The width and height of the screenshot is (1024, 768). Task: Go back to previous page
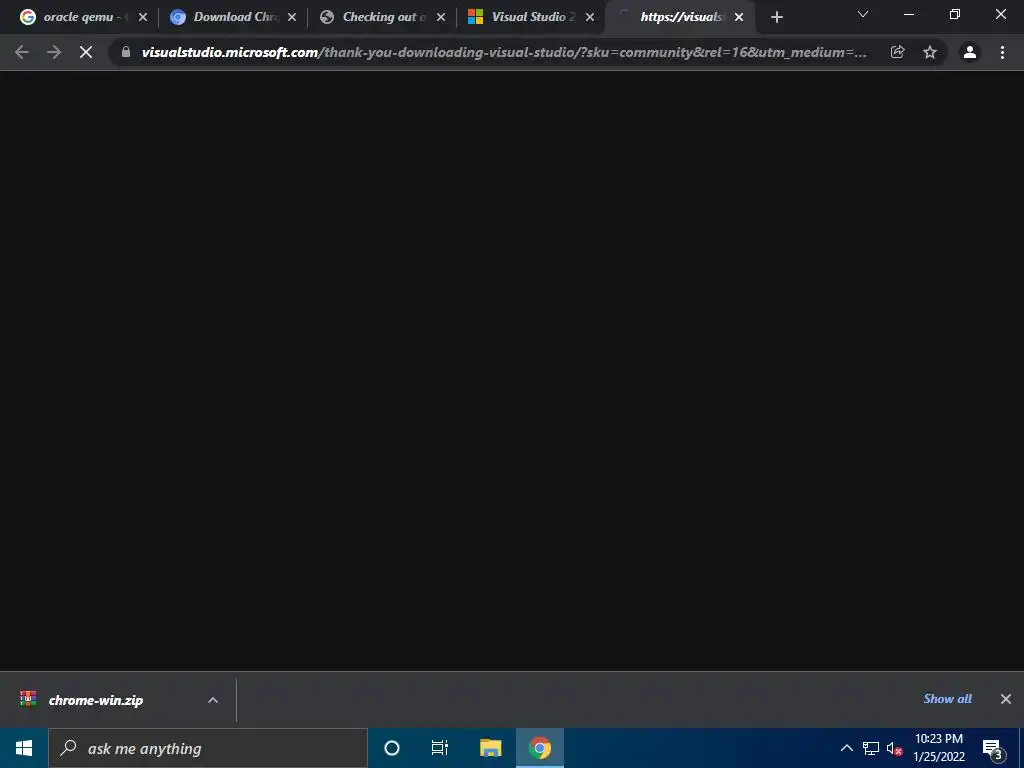click(22, 52)
